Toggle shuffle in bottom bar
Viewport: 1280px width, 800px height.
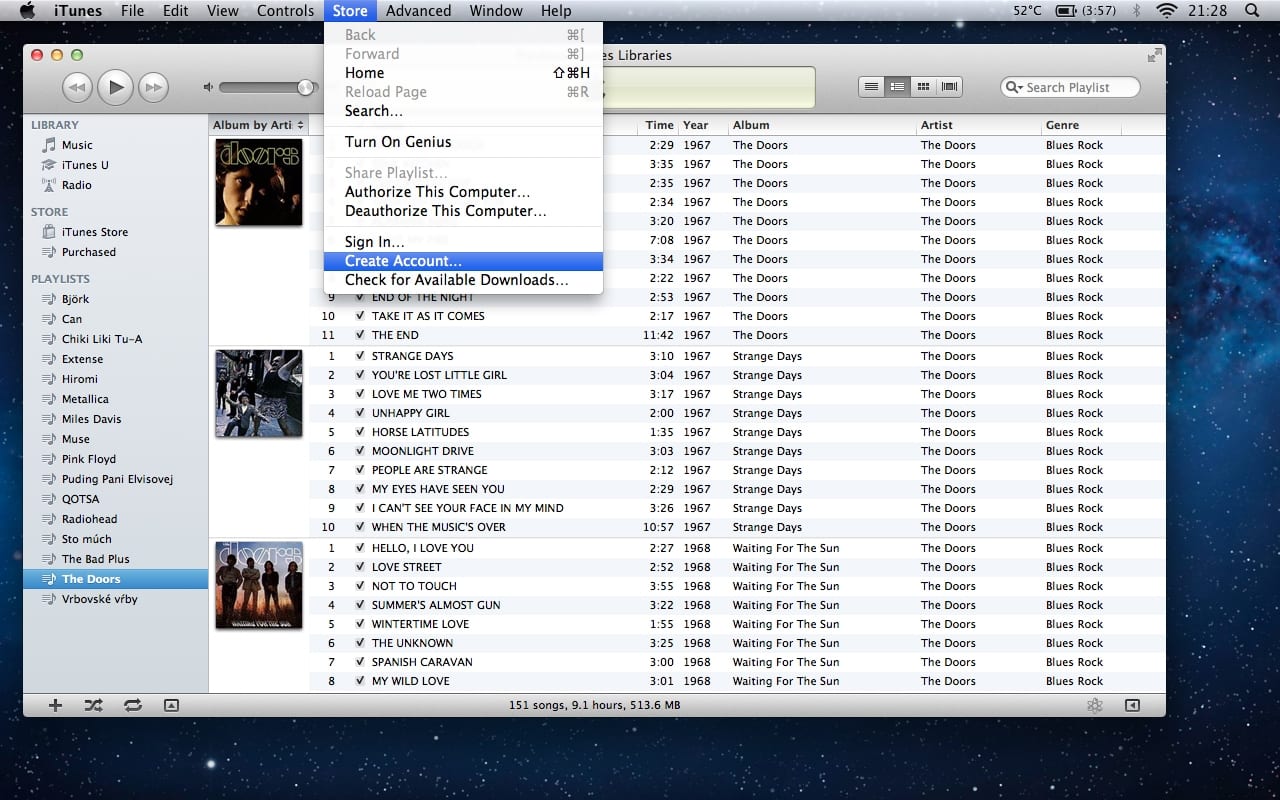[x=93, y=705]
